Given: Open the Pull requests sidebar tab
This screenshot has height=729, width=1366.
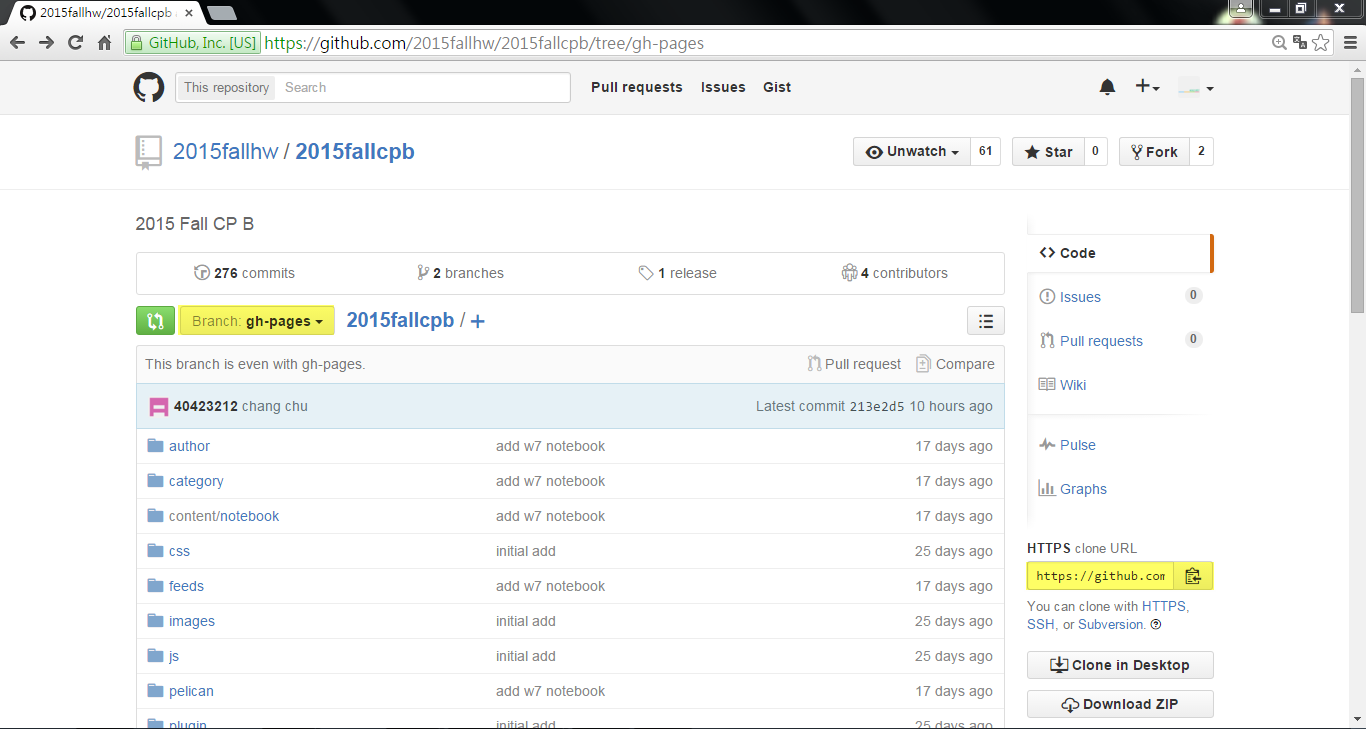Looking at the screenshot, I should (1119, 341).
